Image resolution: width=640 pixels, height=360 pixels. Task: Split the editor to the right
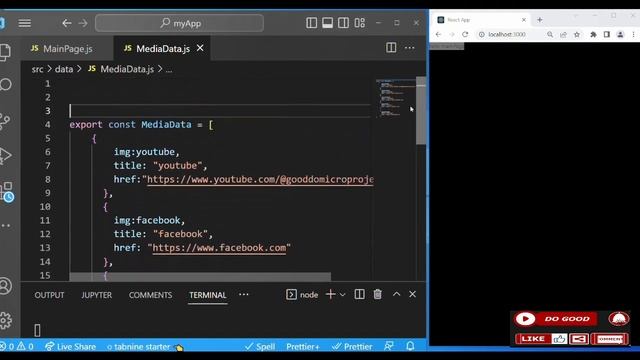(x=391, y=48)
